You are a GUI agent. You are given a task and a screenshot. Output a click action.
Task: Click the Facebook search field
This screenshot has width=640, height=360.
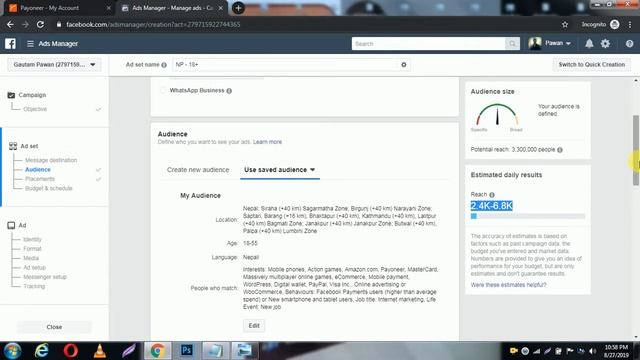(429, 44)
